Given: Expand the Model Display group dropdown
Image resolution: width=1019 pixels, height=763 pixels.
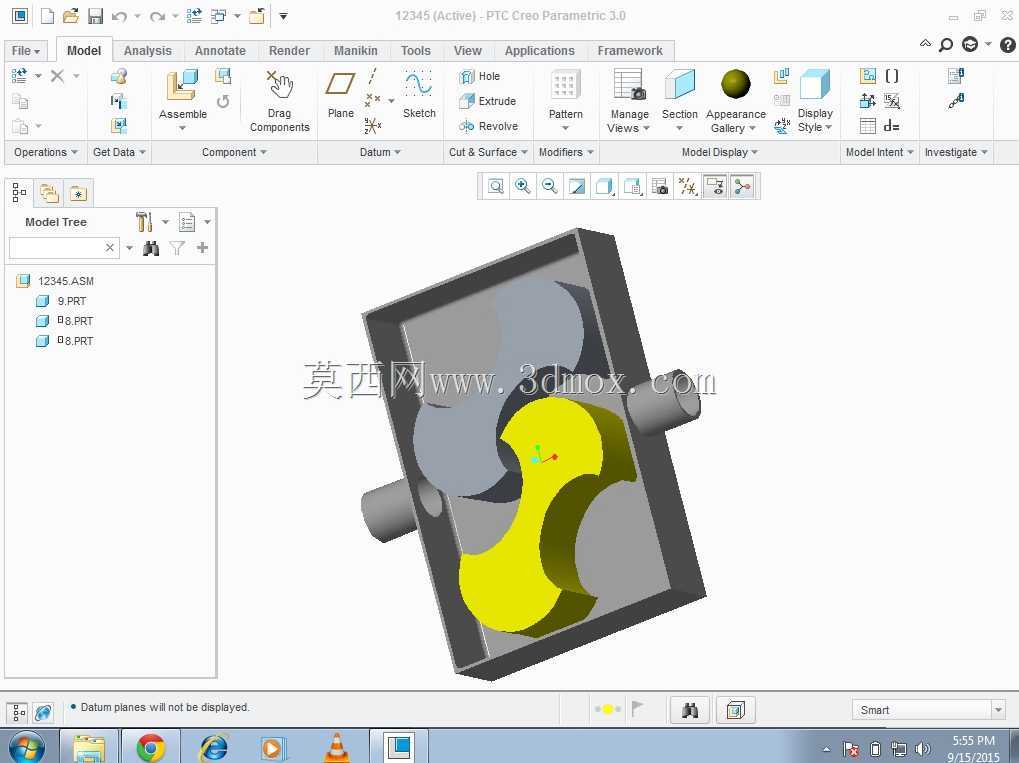Looking at the screenshot, I should click(719, 152).
